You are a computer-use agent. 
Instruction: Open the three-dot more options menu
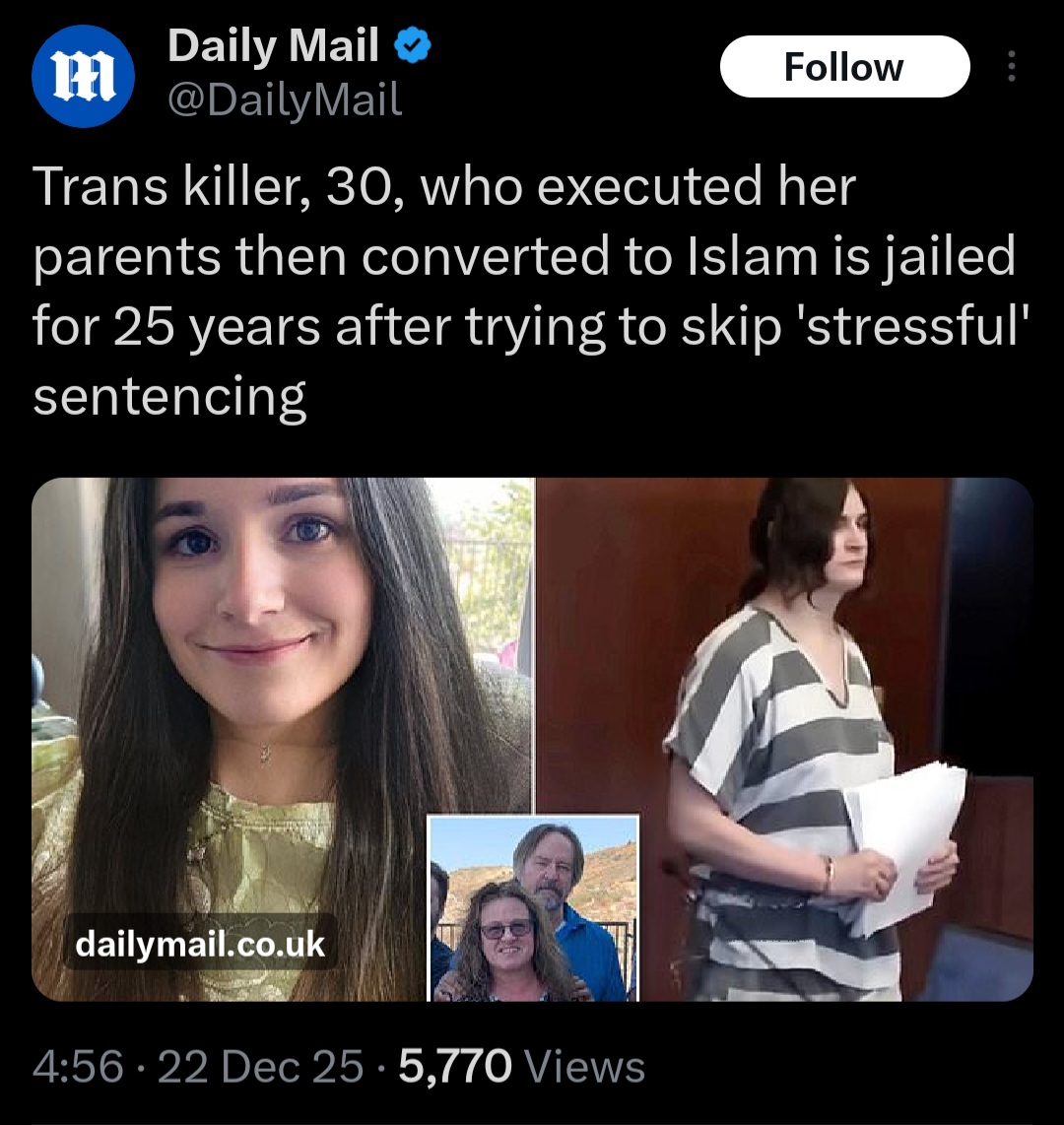(x=1012, y=67)
